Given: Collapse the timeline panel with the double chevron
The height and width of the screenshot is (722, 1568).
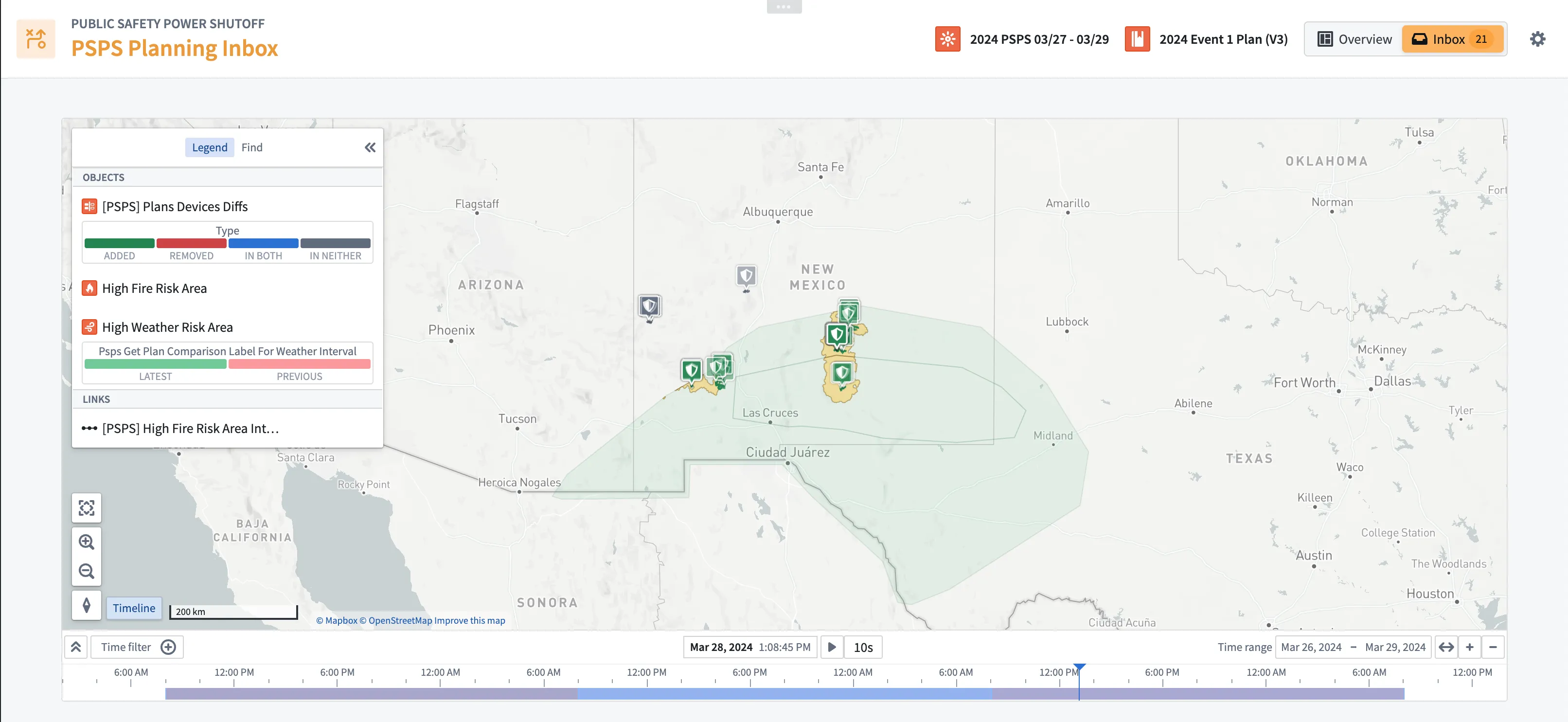Looking at the screenshot, I should [76, 647].
